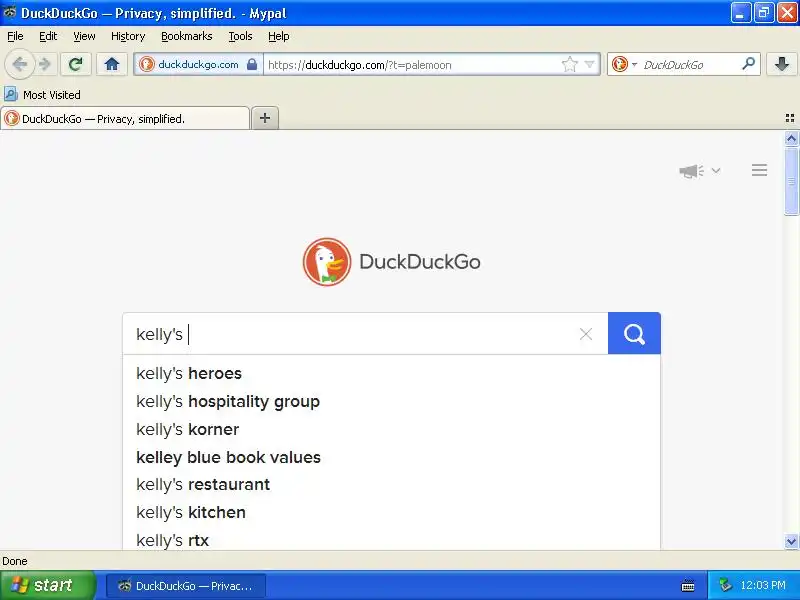Submit search with the blue magnifier button
Viewport: 800px width, 600px height.
[634, 333]
